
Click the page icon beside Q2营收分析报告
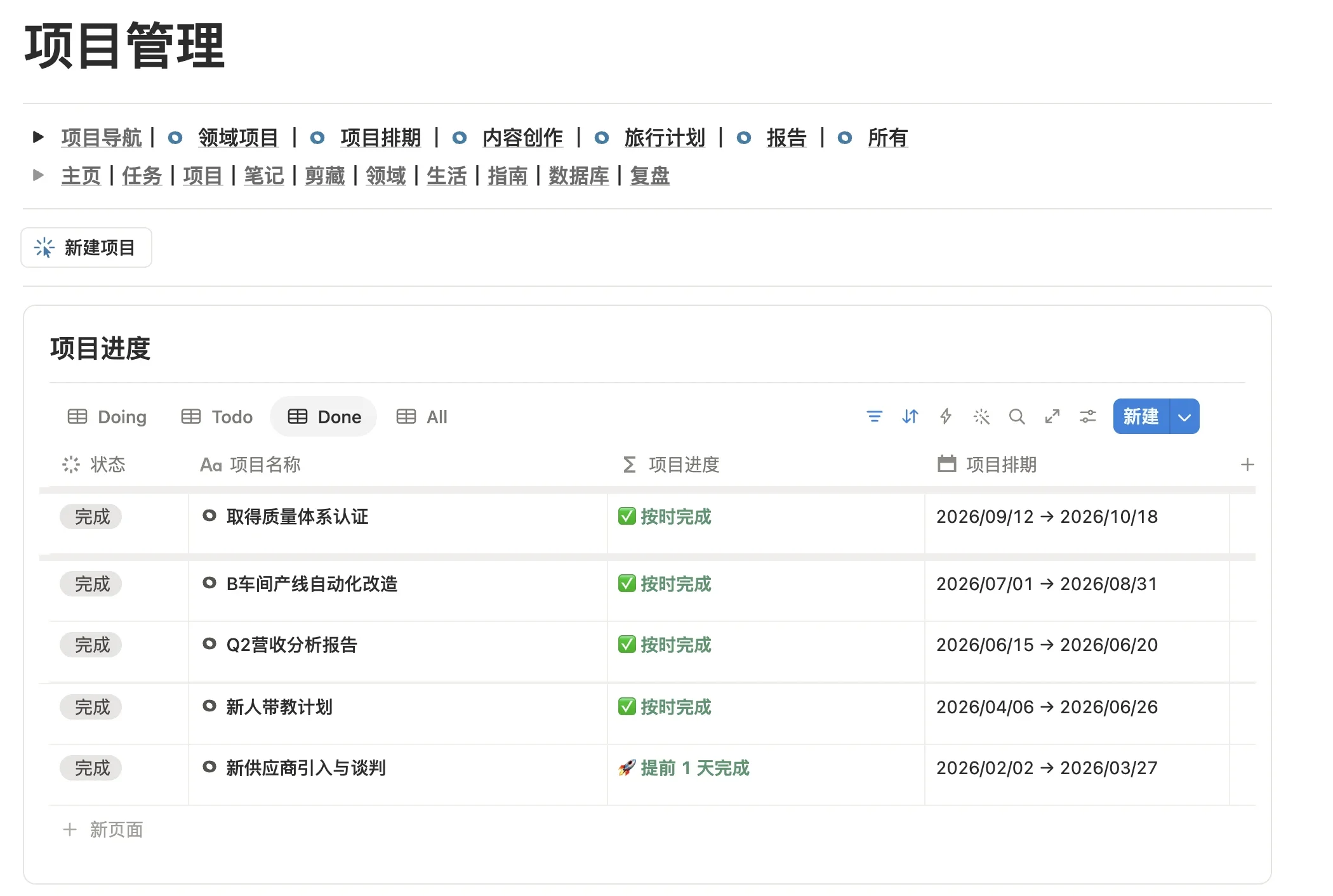(209, 643)
